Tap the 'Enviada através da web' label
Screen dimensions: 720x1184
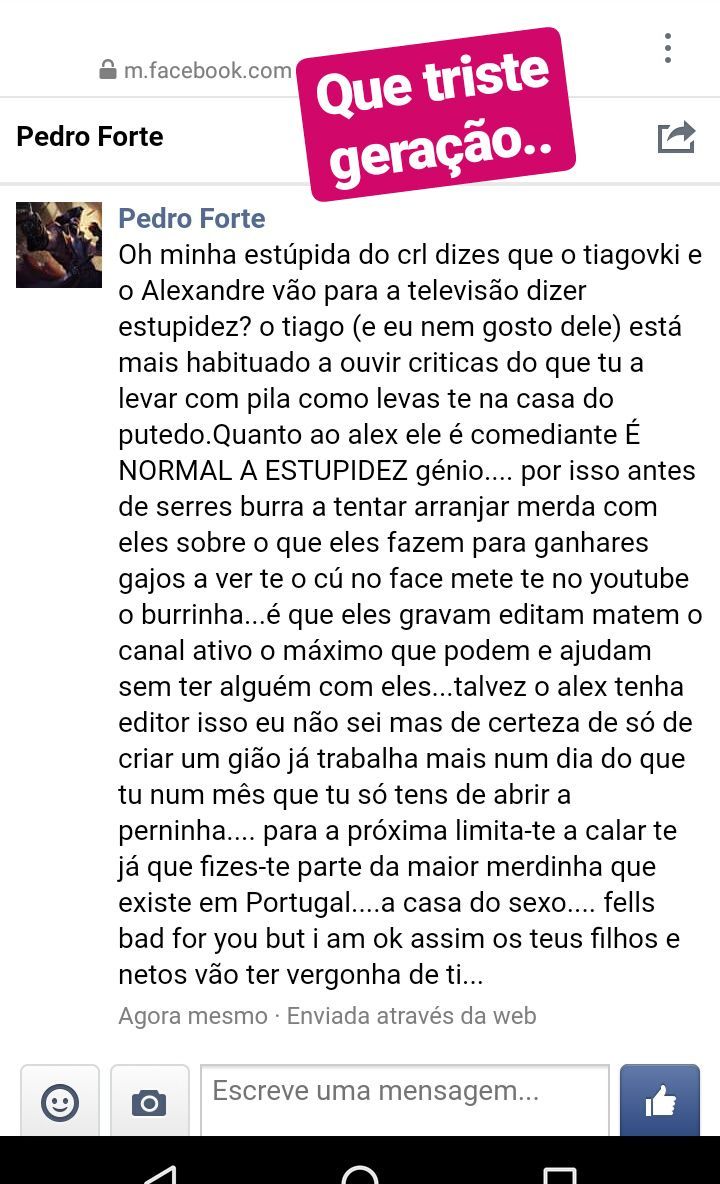[x=411, y=1016]
